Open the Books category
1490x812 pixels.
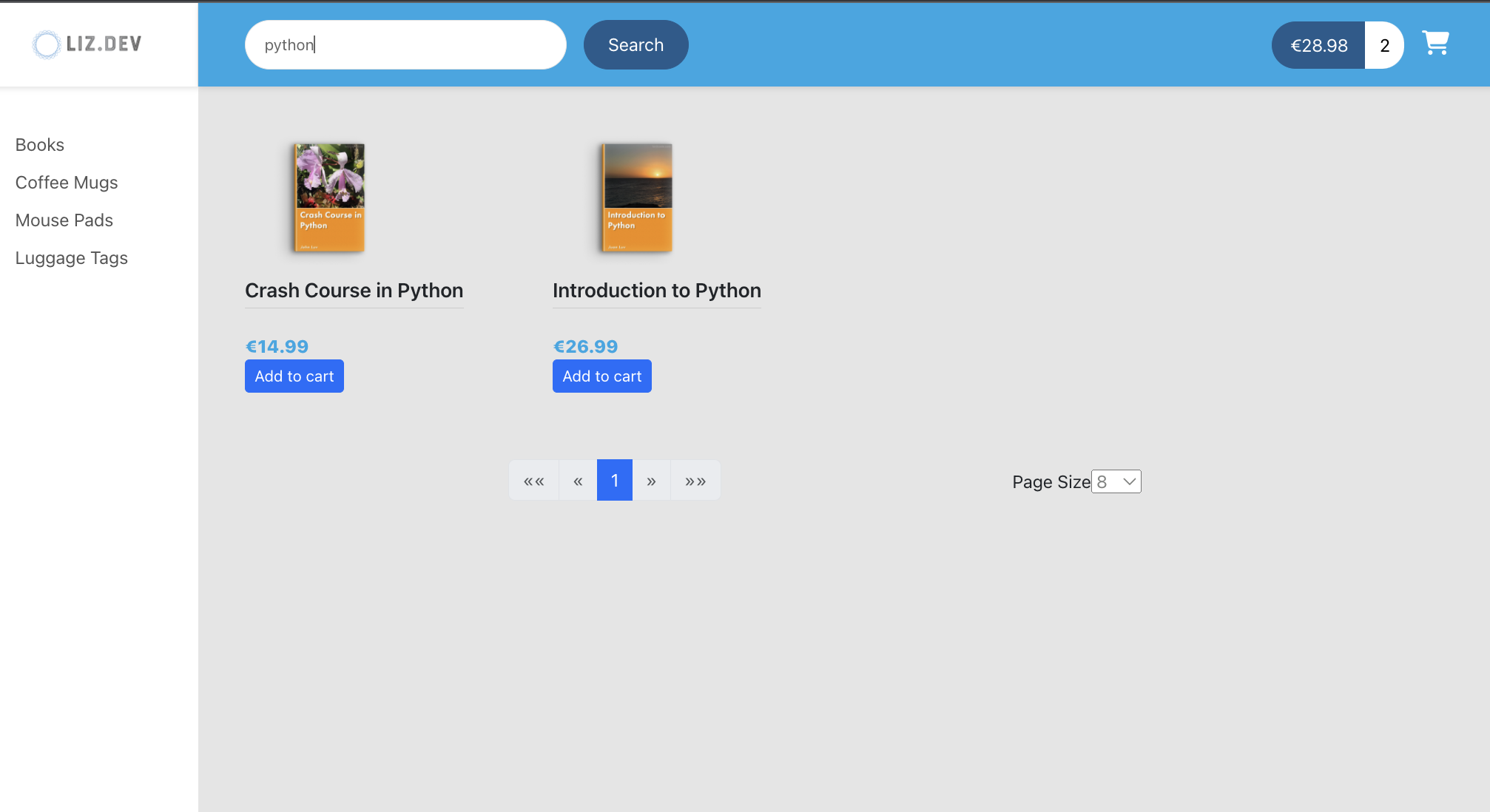point(39,145)
